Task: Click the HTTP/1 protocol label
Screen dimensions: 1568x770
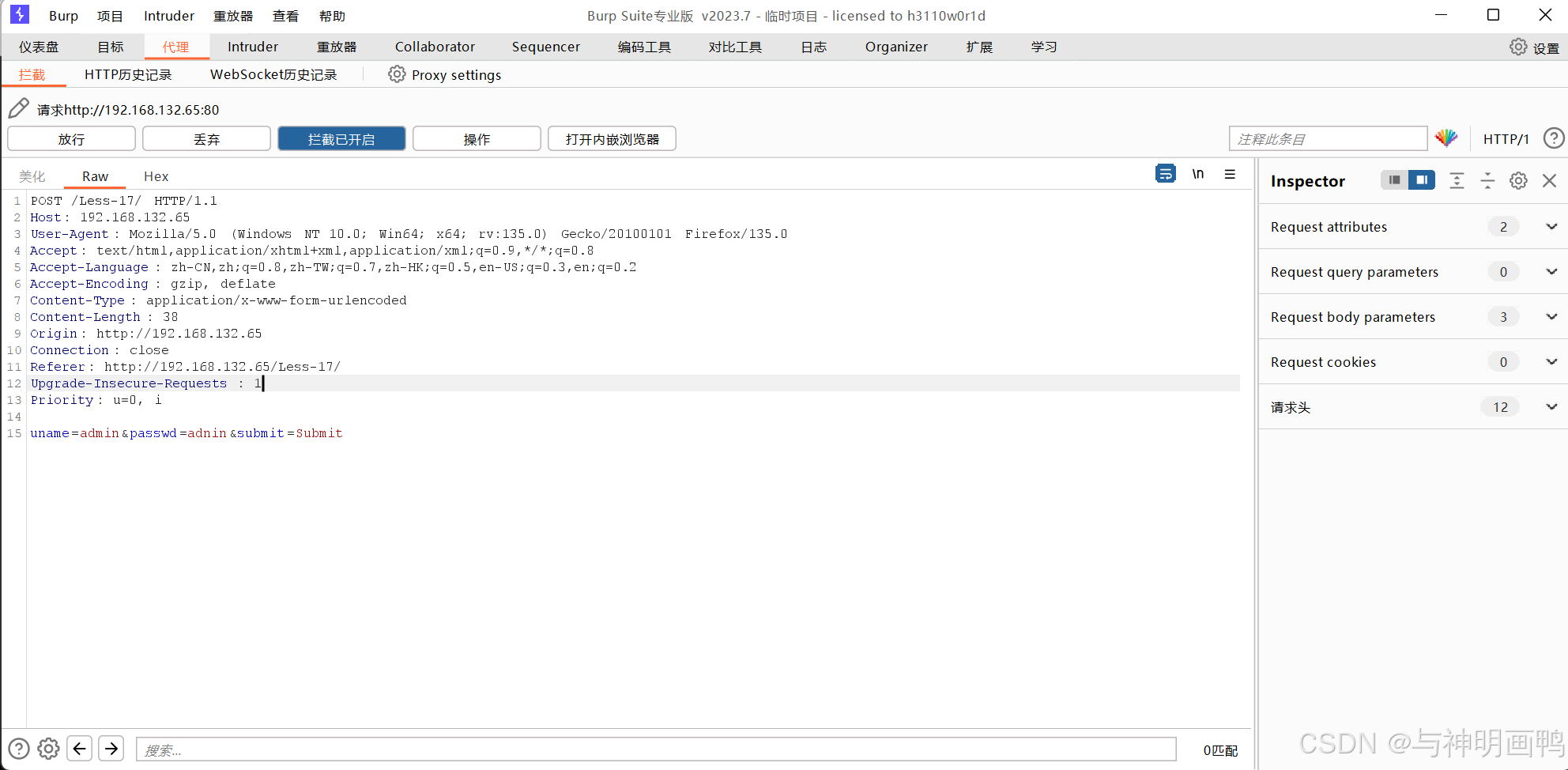Action: [1506, 139]
